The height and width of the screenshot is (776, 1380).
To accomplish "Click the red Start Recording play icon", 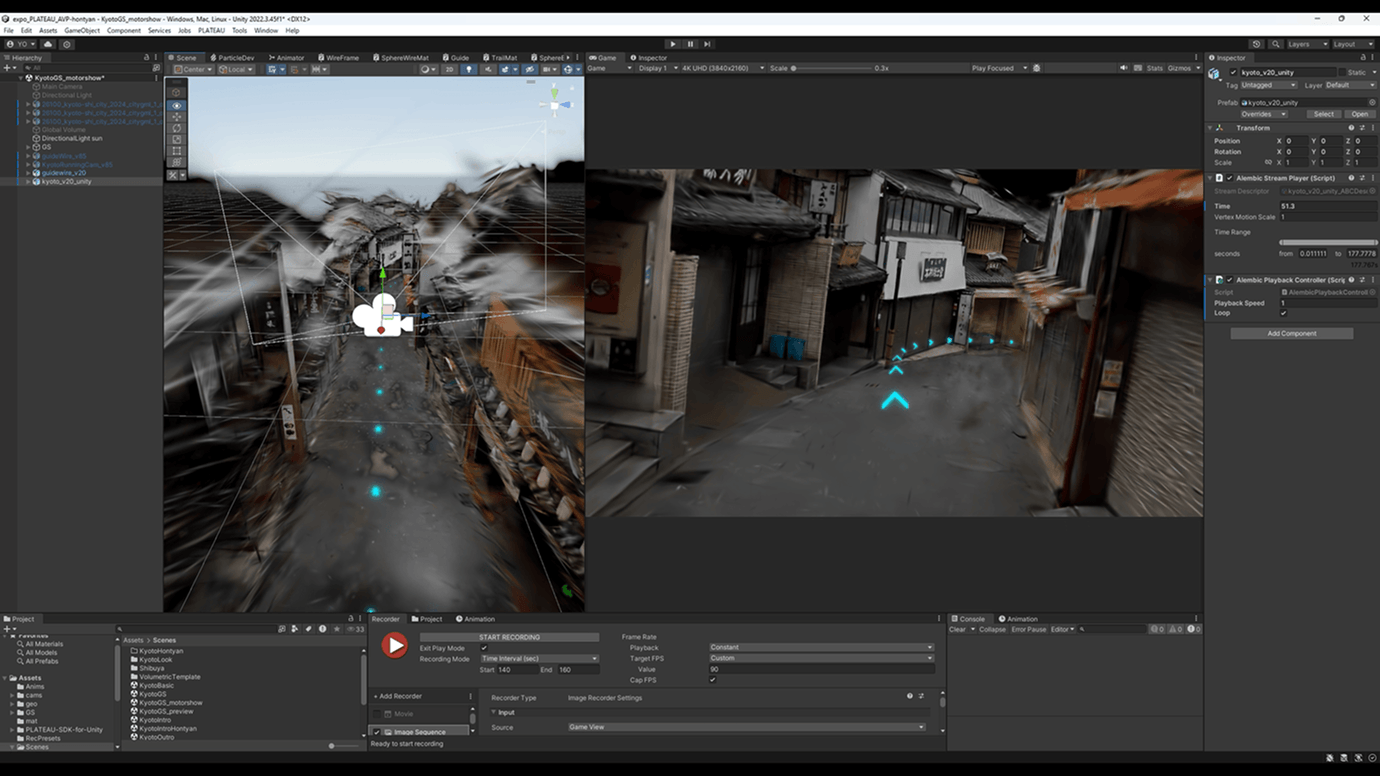I will click(x=395, y=646).
